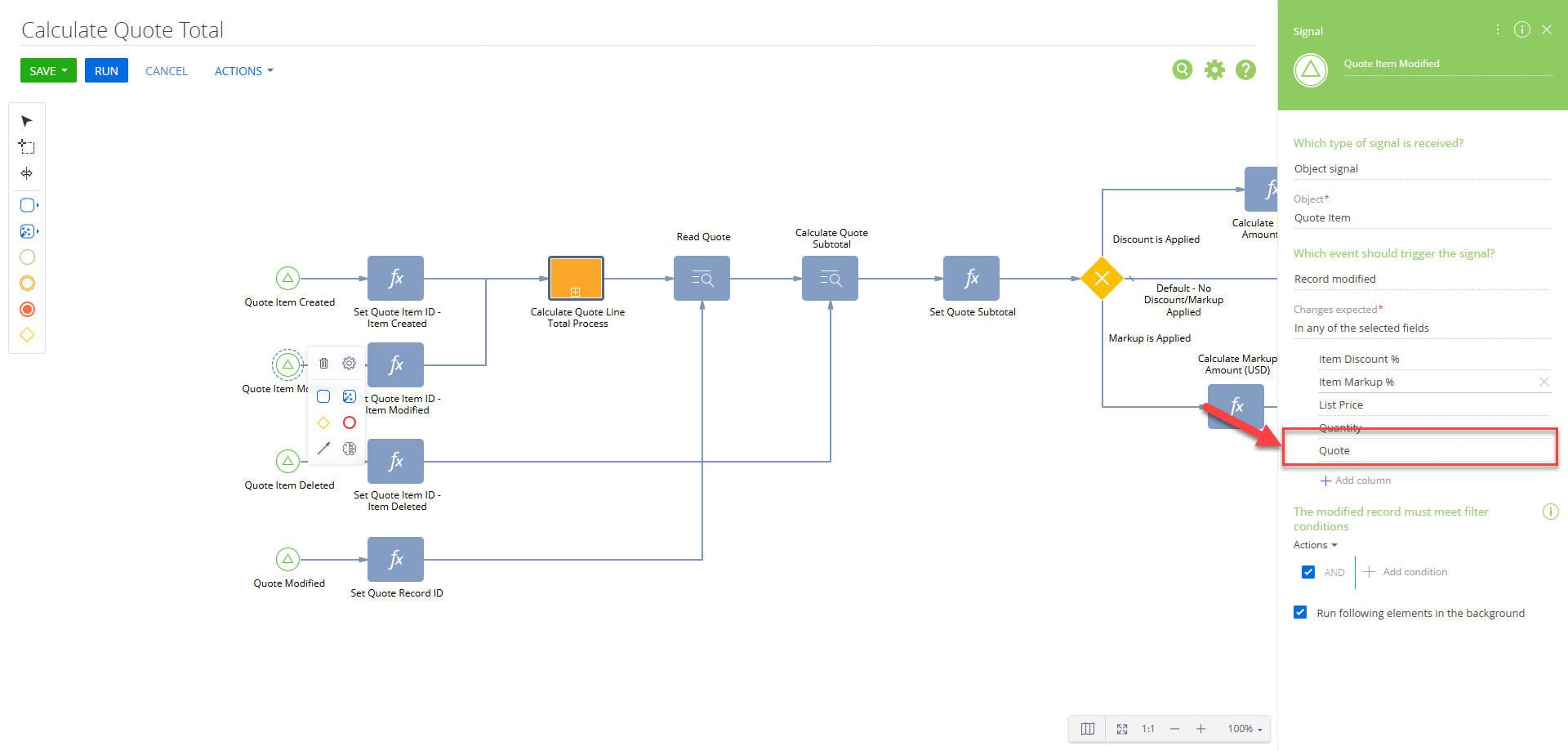Viewport: 1568px width, 751px height.
Task: Open filter conditions info icon
Action: pyautogui.click(x=1550, y=512)
